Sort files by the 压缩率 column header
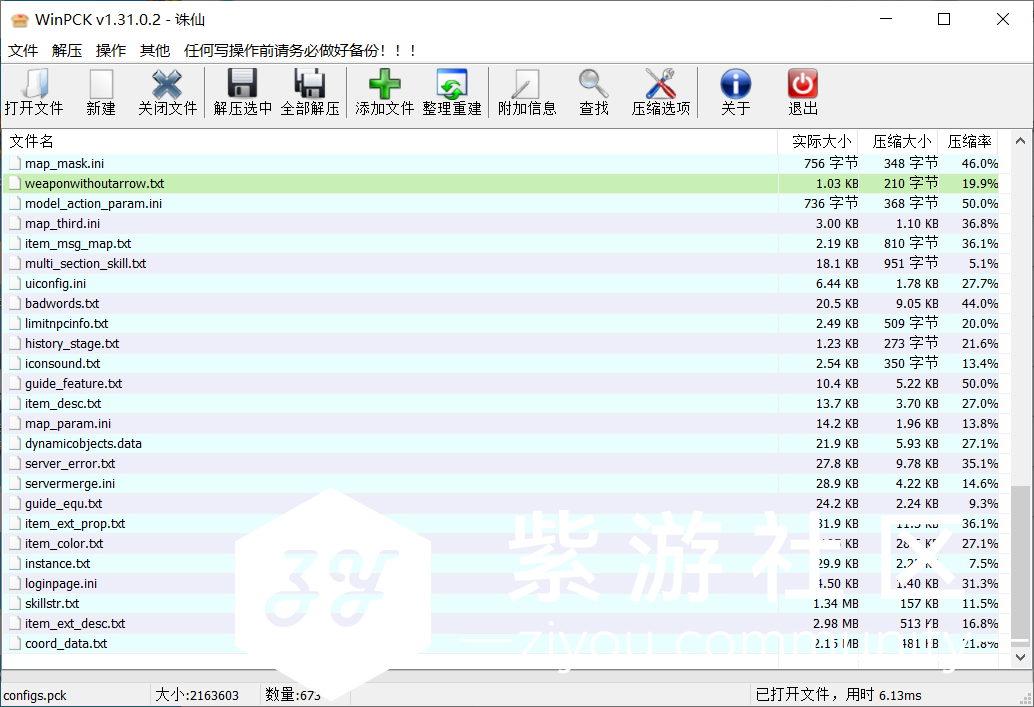The image size is (1034, 707). pos(968,141)
